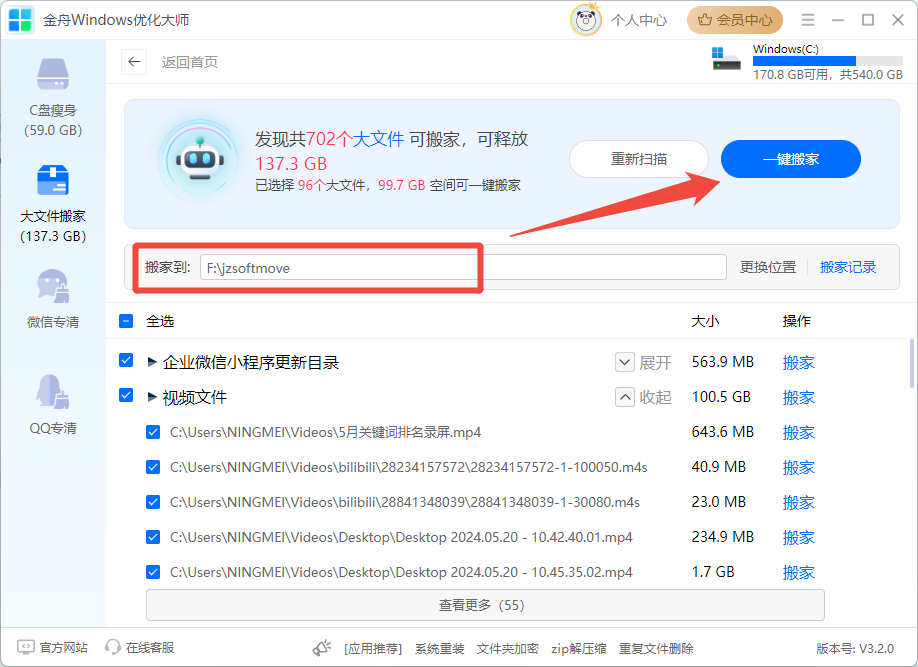
Task: Open 重复文件删除 recommended app
Action: (656, 648)
